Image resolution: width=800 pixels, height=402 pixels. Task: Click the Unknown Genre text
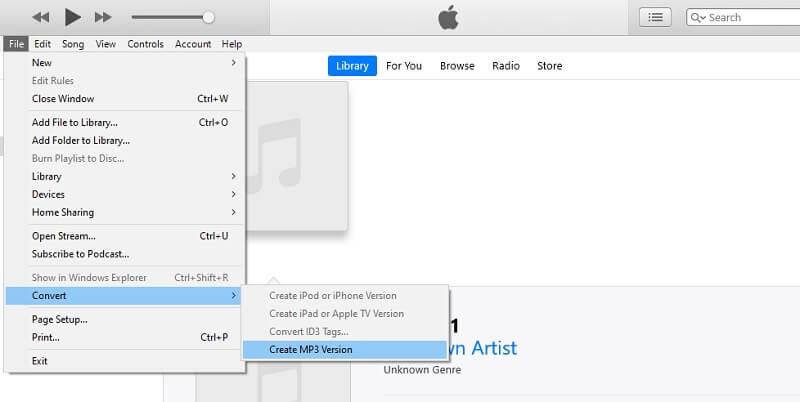(422, 370)
